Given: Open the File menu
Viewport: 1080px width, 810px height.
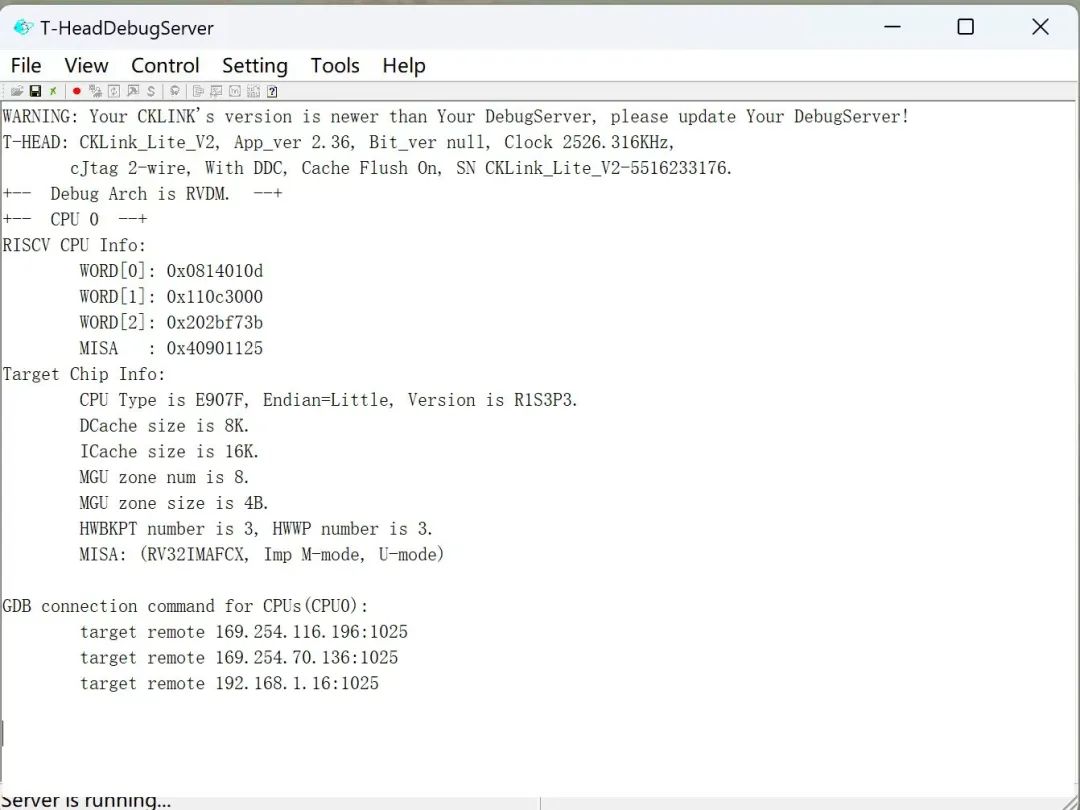Looking at the screenshot, I should tap(26, 65).
